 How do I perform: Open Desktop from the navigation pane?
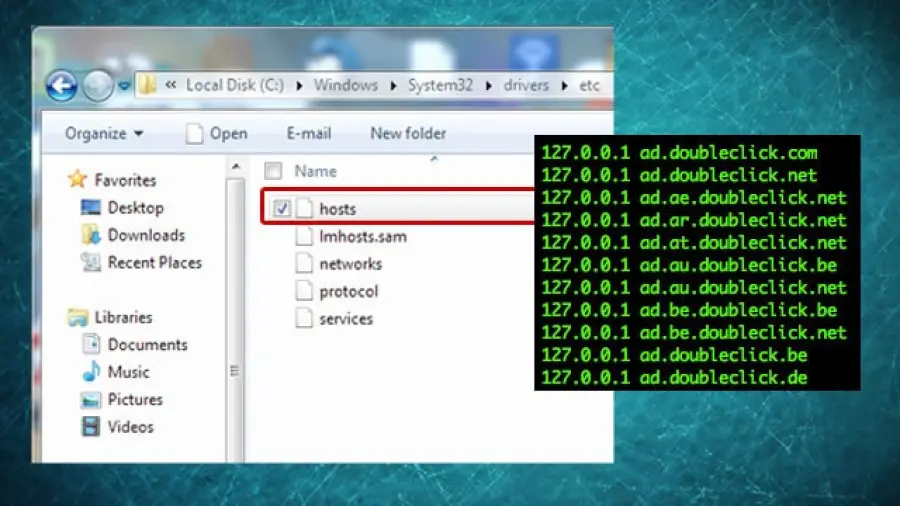(x=135, y=208)
